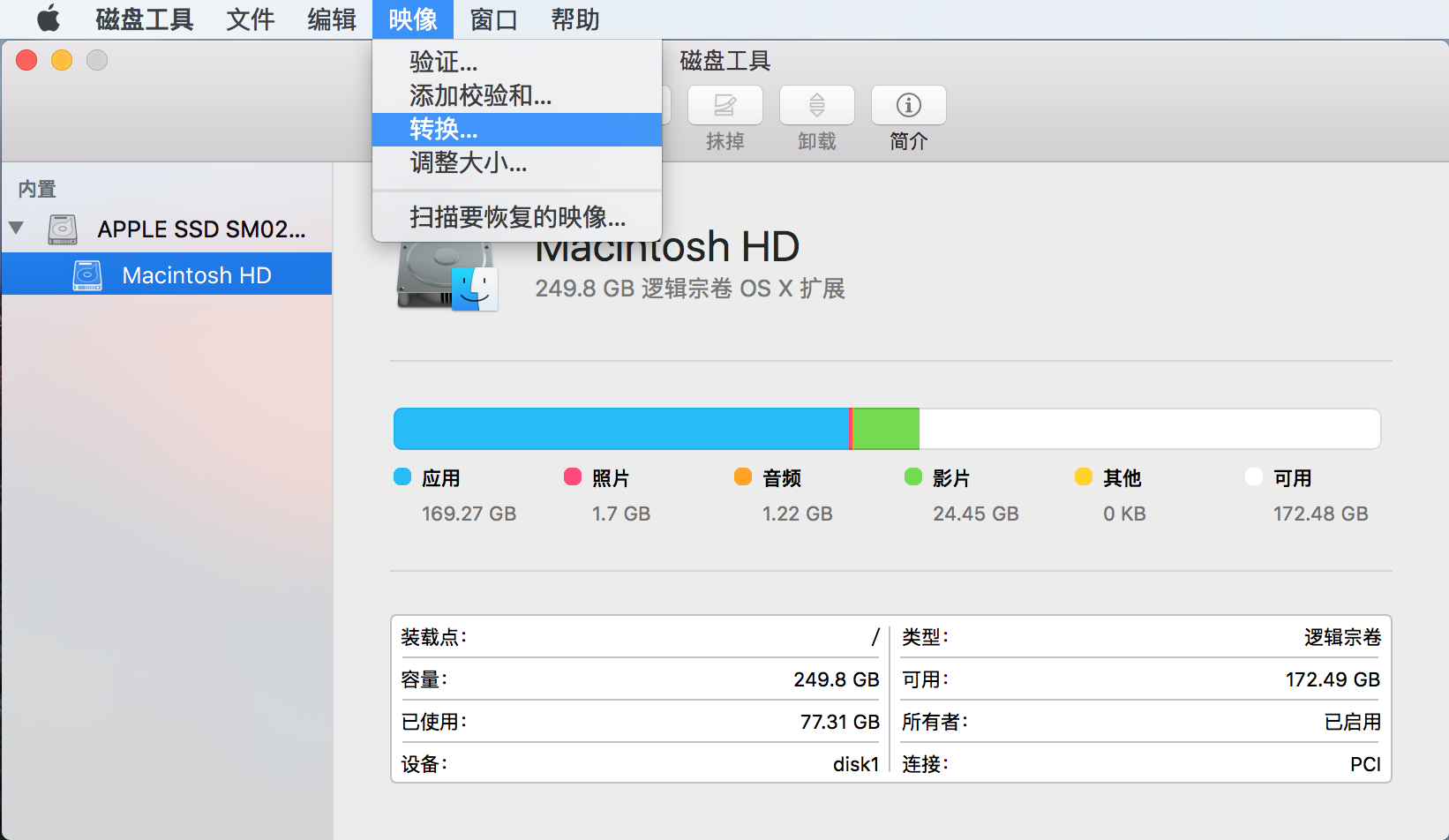Open the 文件 menu

coord(251,19)
